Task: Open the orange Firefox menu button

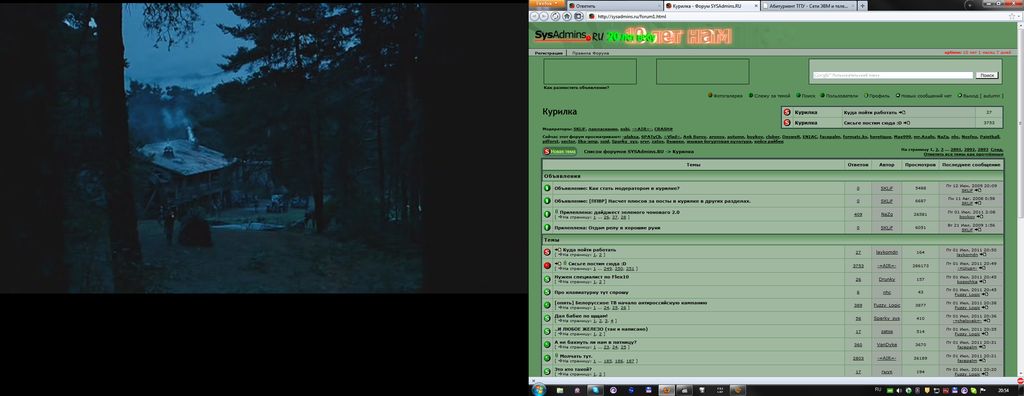Action: point(546,4)
